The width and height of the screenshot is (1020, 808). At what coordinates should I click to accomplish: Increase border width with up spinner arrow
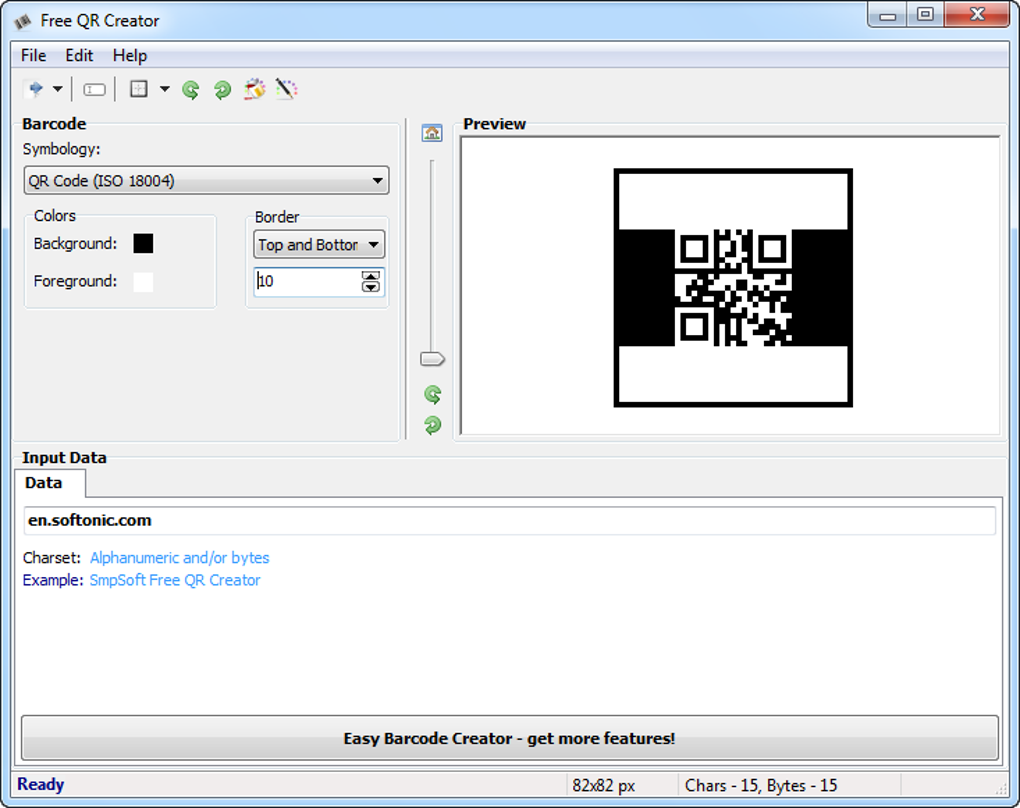coord(371,276)
